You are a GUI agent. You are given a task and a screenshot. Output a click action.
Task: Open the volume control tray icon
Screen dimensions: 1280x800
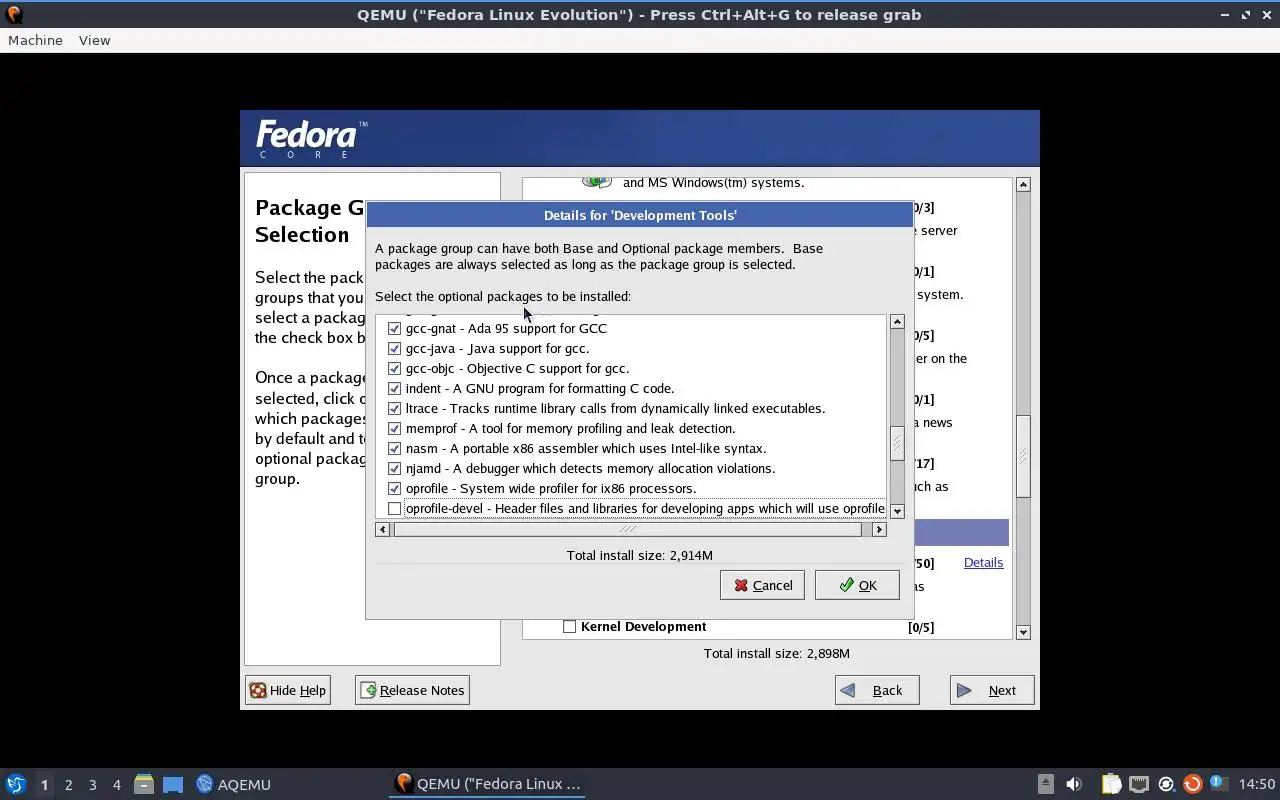1074,784
